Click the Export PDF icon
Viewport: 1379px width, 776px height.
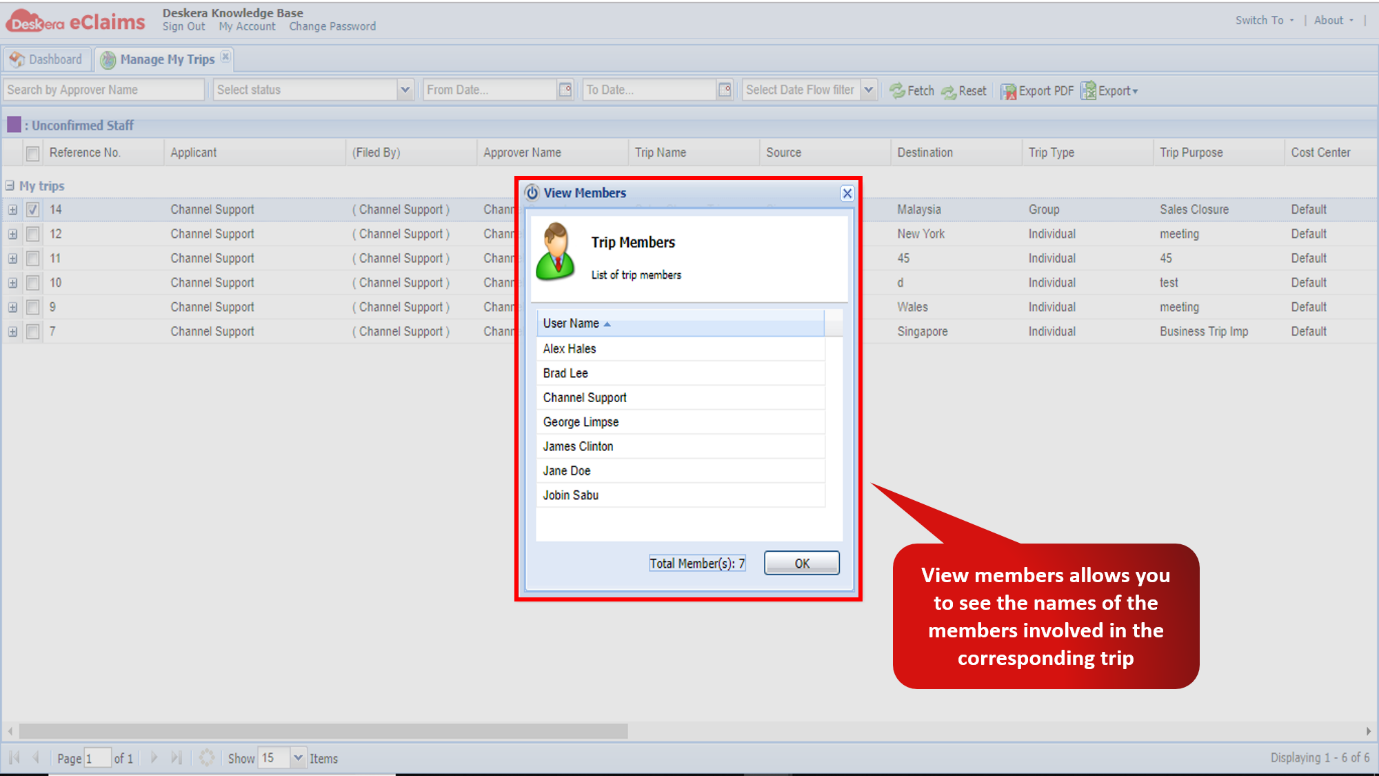pos(1009,91)
